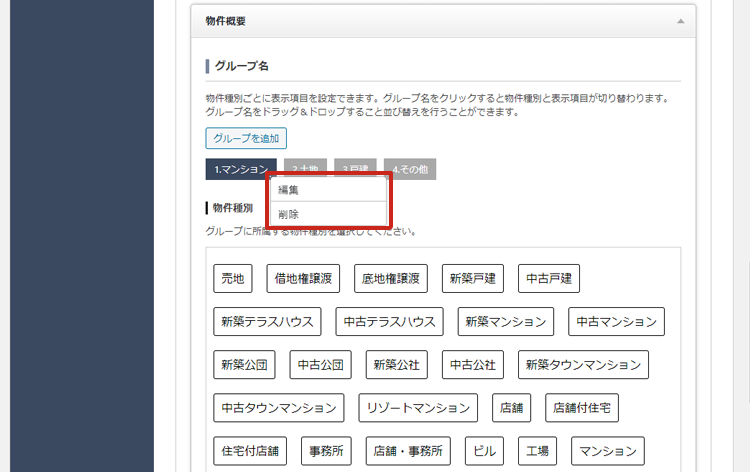This screenshot has width=750, height=472.
Task: Select the ビル property type
Action: pyautogui.click(x=486, y=451)
